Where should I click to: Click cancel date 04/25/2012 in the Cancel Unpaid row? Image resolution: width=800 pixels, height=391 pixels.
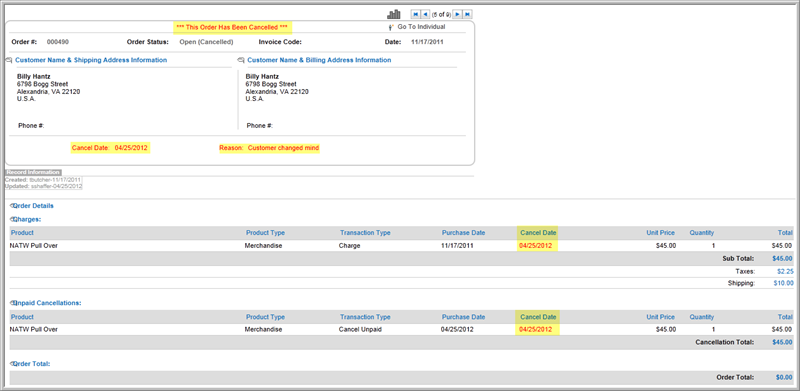point(536,330)
